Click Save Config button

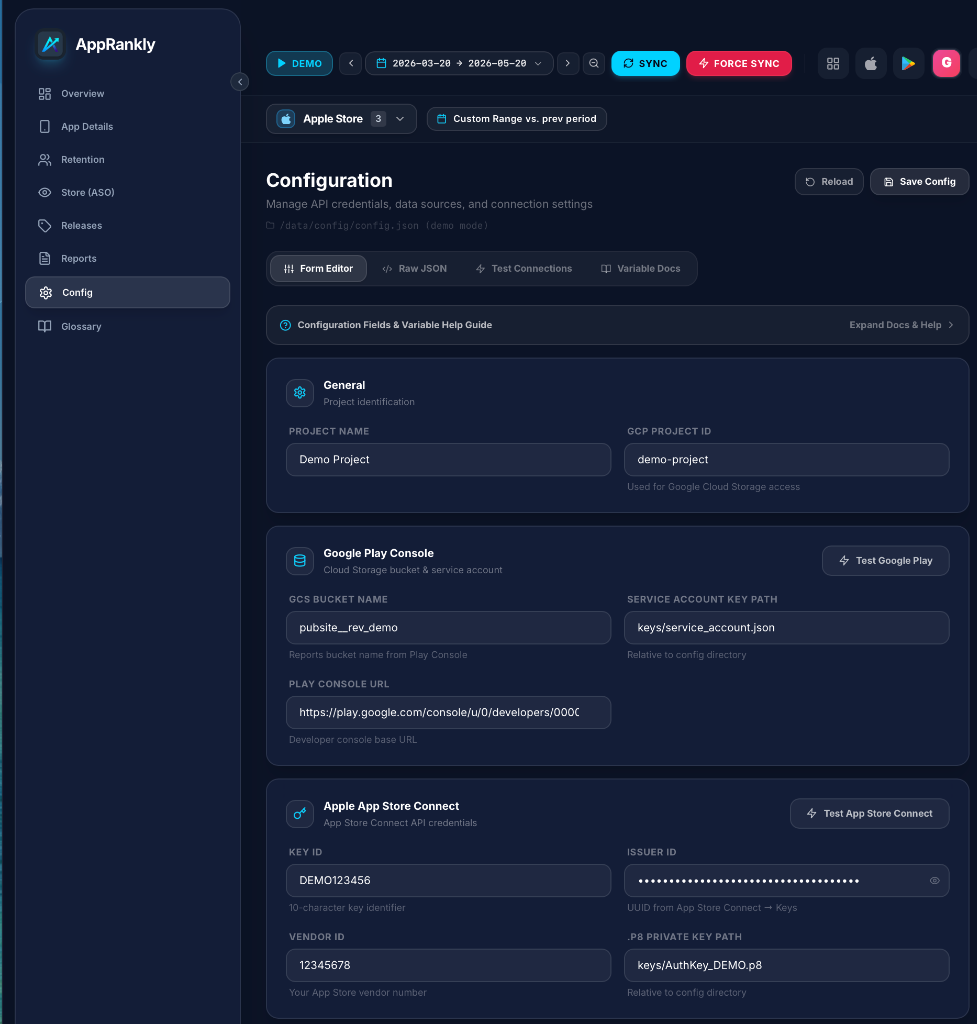pos(919,182)
